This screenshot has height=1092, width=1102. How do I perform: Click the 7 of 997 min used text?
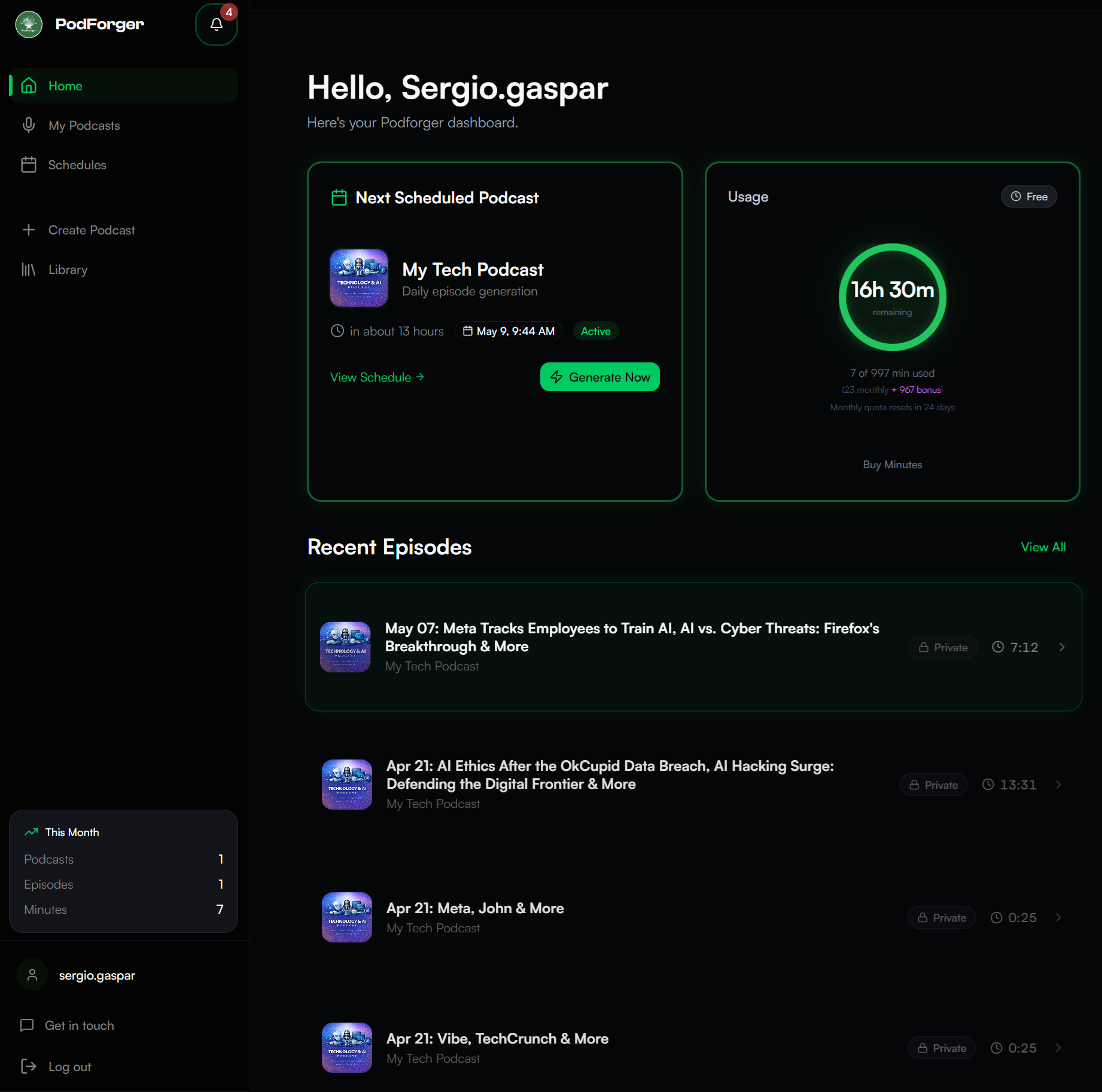coord(892,373)
